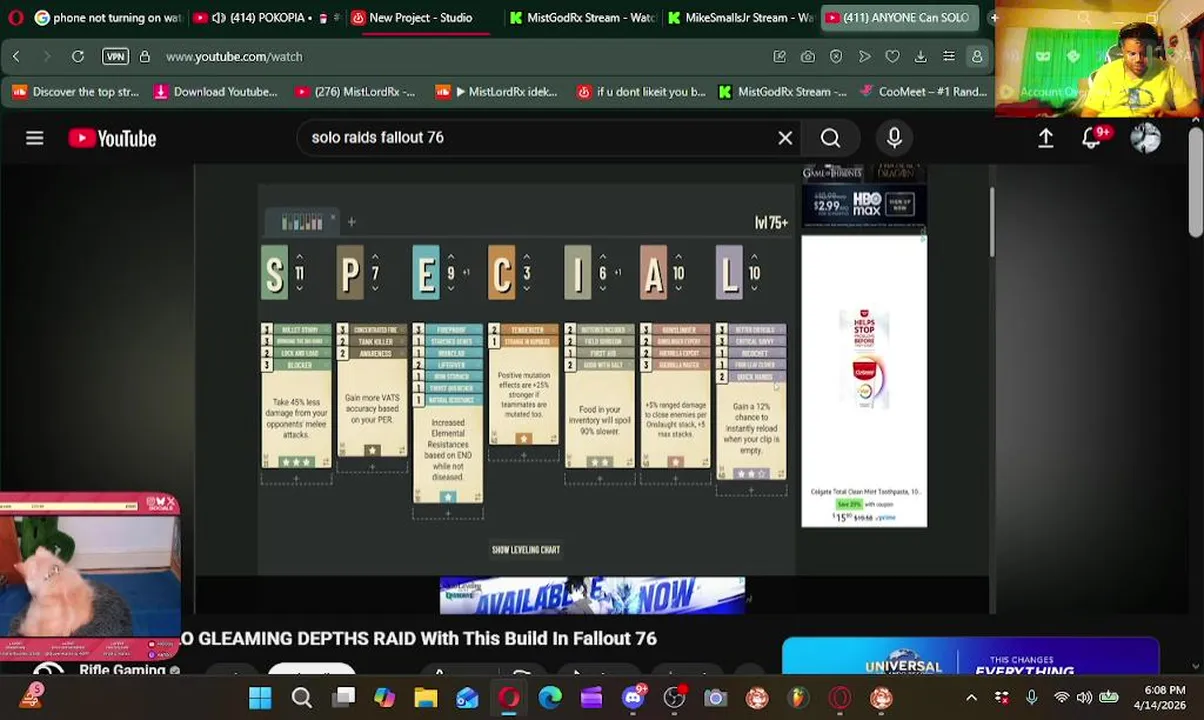Viewport: 1204px width, 720px height.
Task: Add page to bookmarks with heart icon
Action: tap(892, 57)
